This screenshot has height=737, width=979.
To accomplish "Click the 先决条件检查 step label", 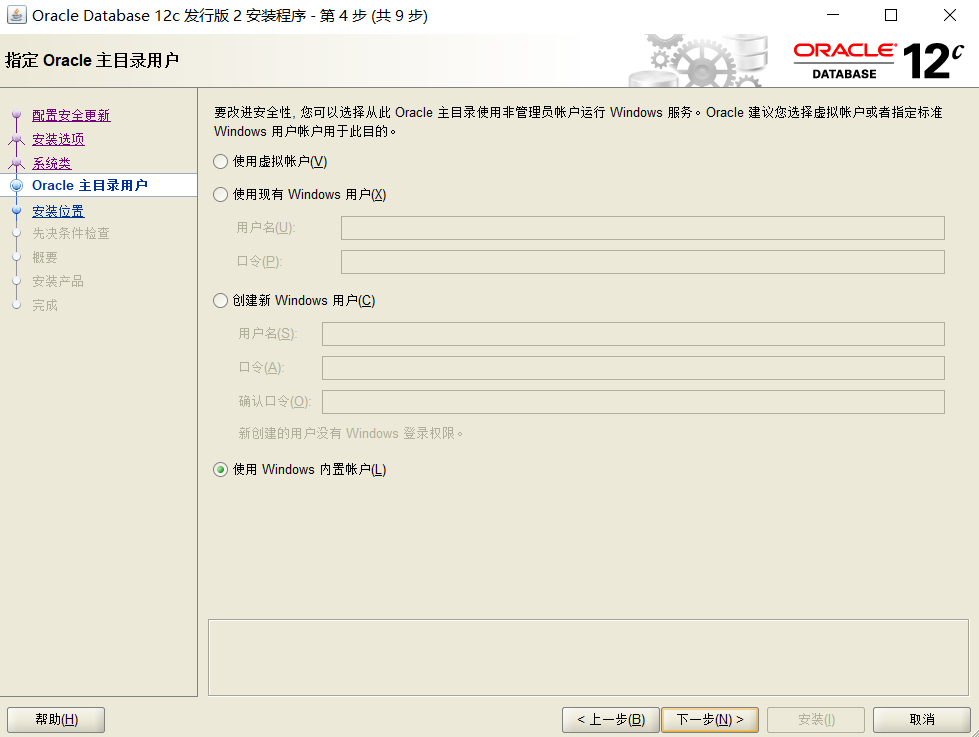I will (71, 234).
